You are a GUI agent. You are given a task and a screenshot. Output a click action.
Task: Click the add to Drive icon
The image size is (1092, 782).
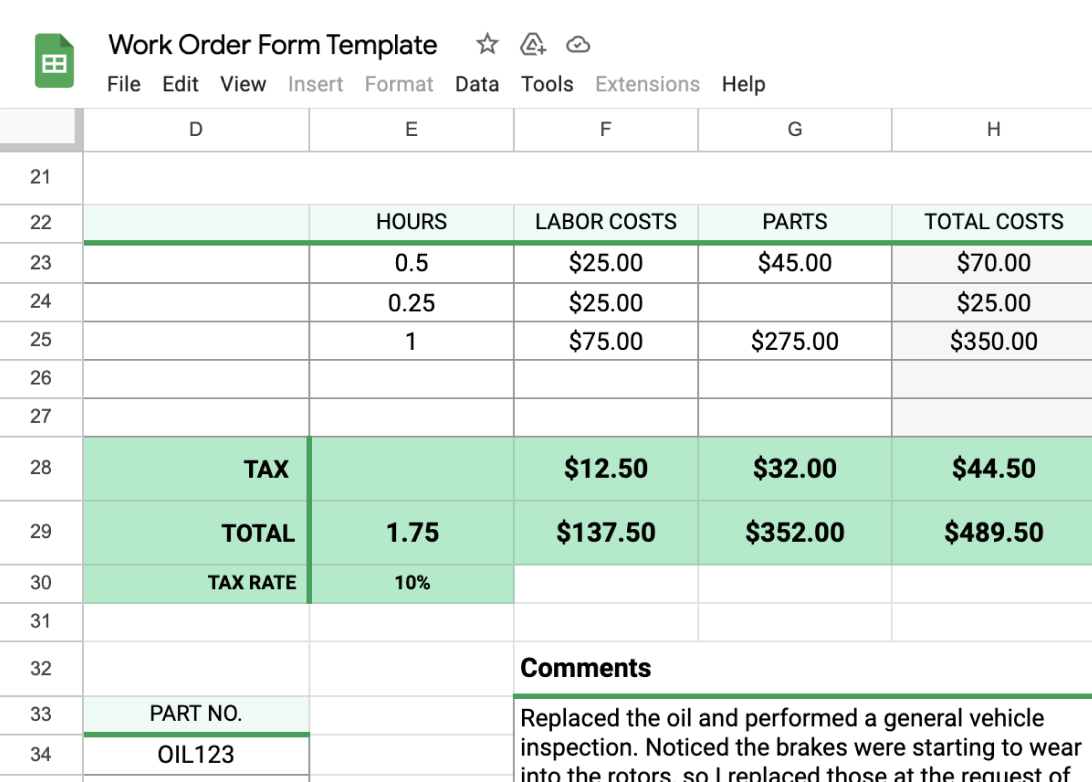point(533,45)
